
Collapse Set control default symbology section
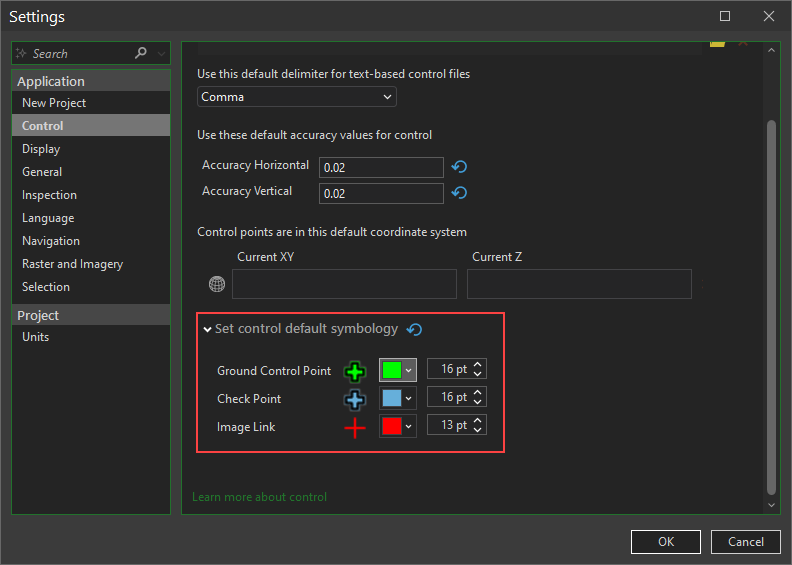(207, 329)
